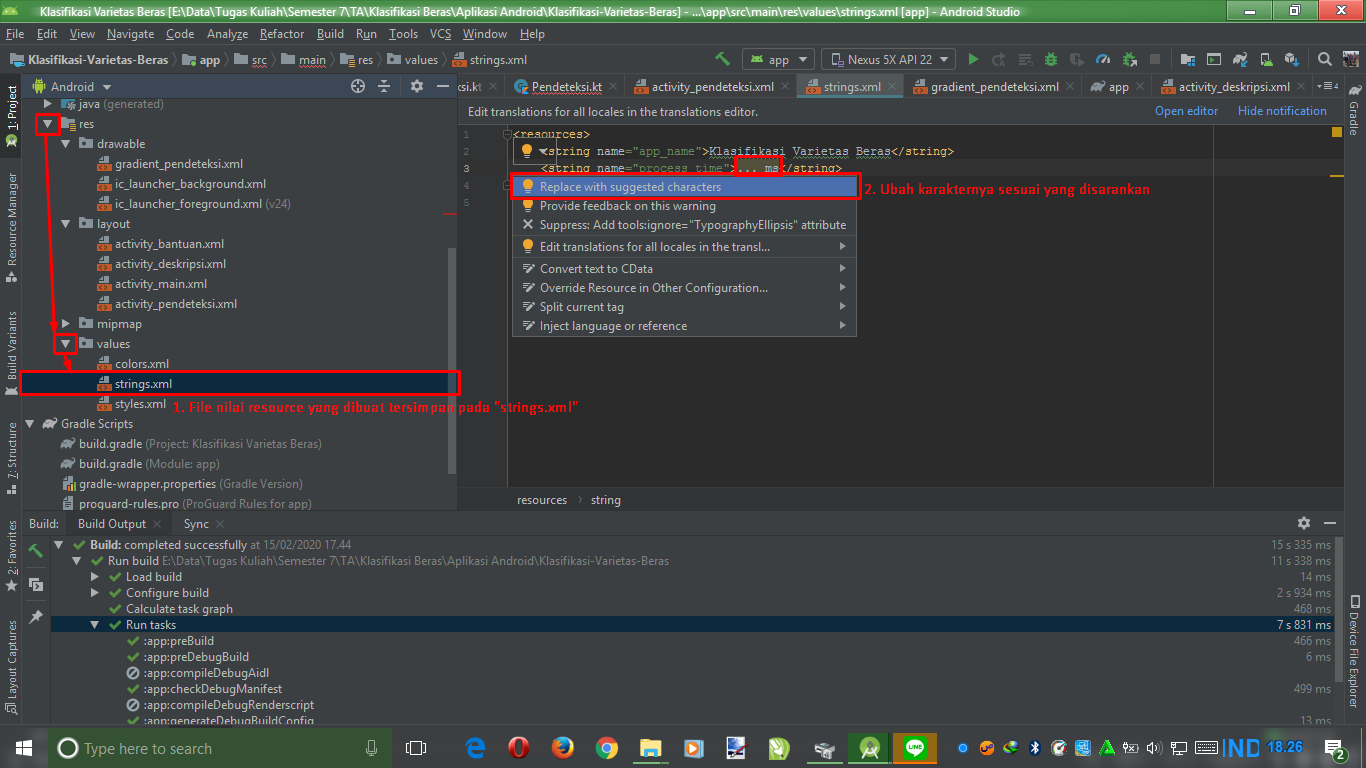The image size is (1366, 768).
Task: Switch to activity_pendeteksi.xml editor tab
Action: 711,87
